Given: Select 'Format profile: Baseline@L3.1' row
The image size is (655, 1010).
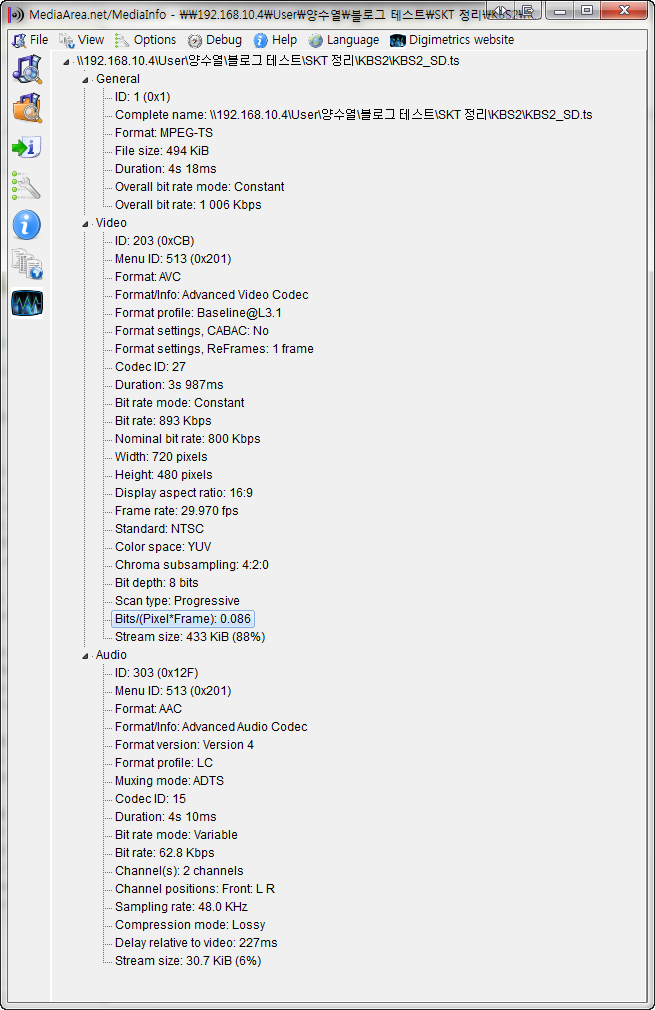Looking at the screenshot, I should (198, 313).
